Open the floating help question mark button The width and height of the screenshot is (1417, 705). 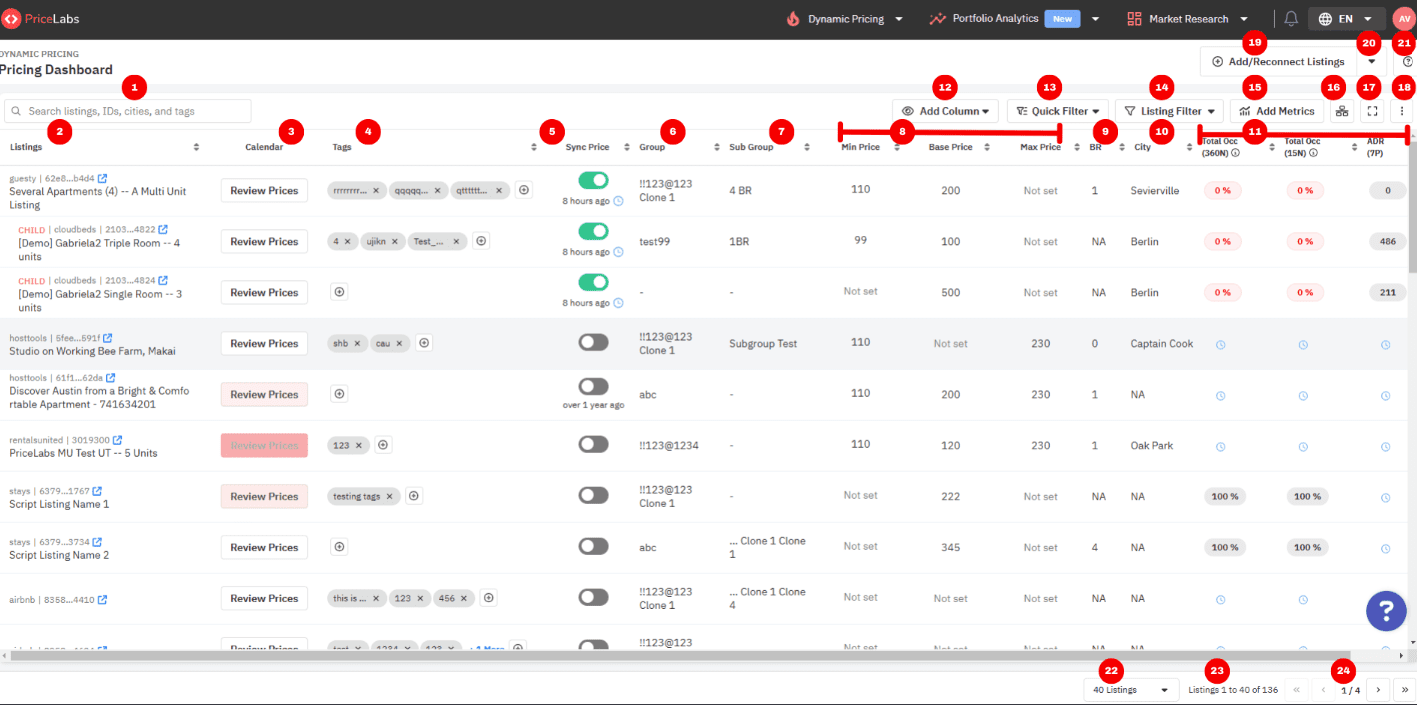(x=1386, y=611)
